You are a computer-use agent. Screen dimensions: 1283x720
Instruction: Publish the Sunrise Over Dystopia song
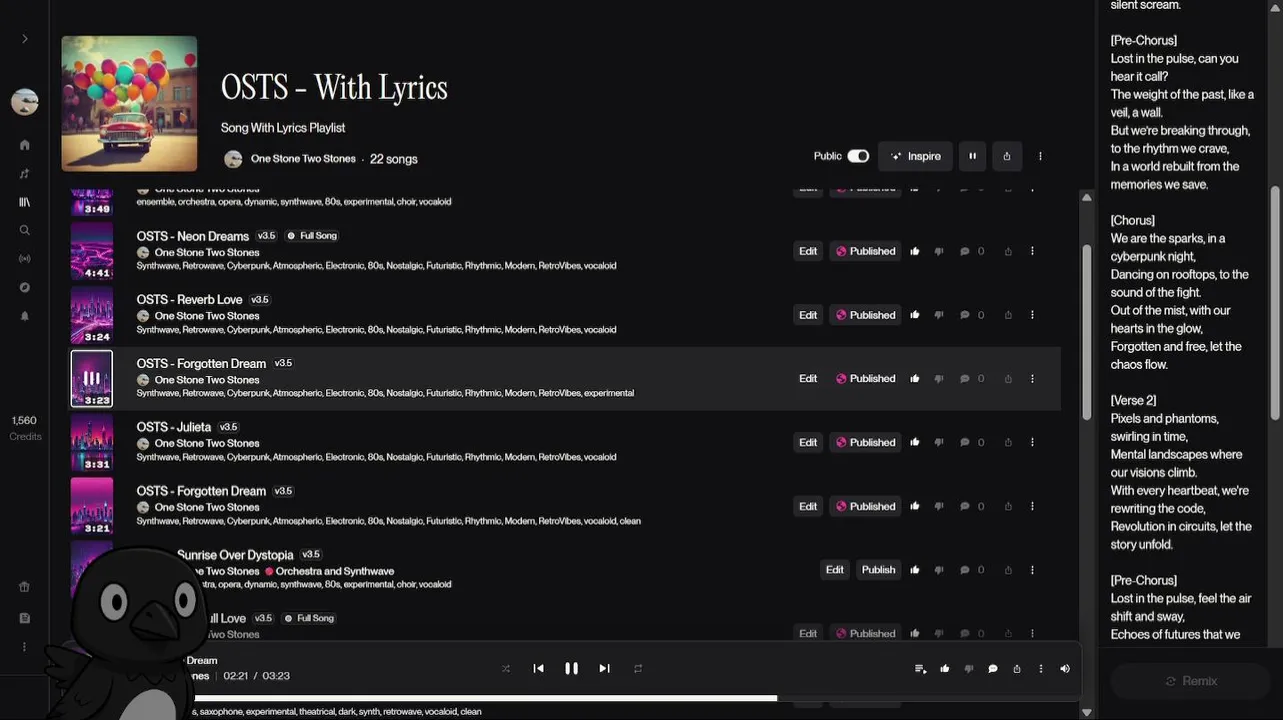click(878, 570)
